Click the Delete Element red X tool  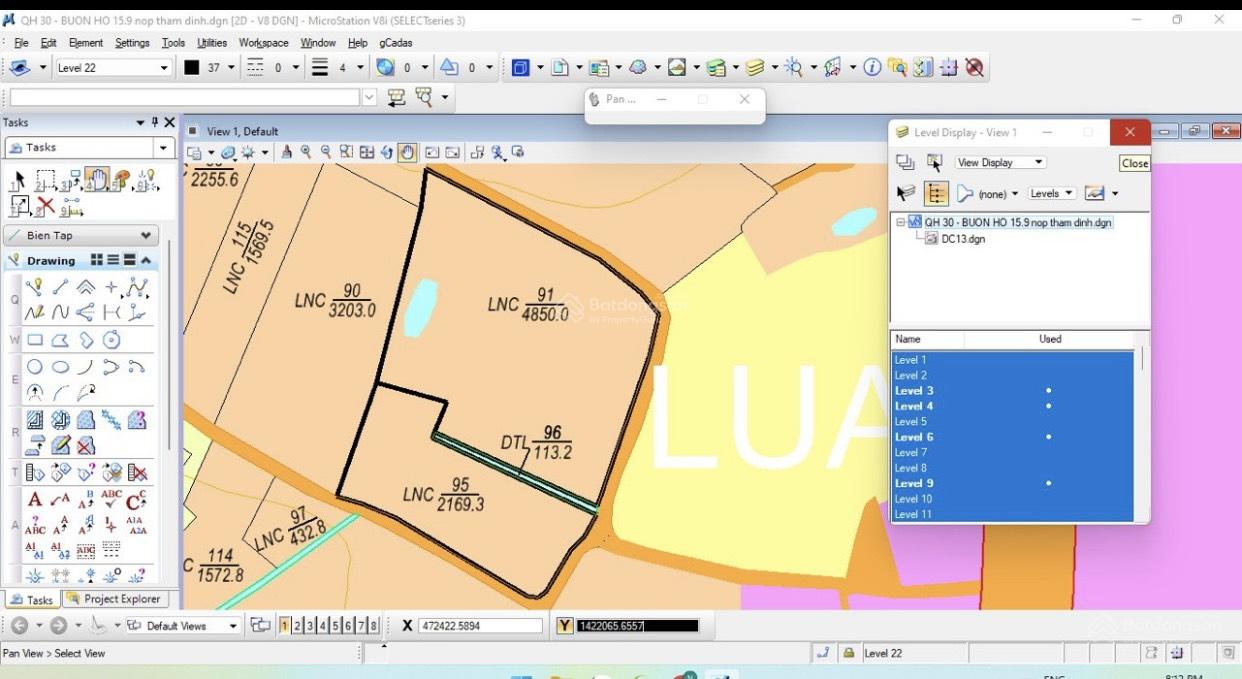pyautogui.click(x=45, y=207)
